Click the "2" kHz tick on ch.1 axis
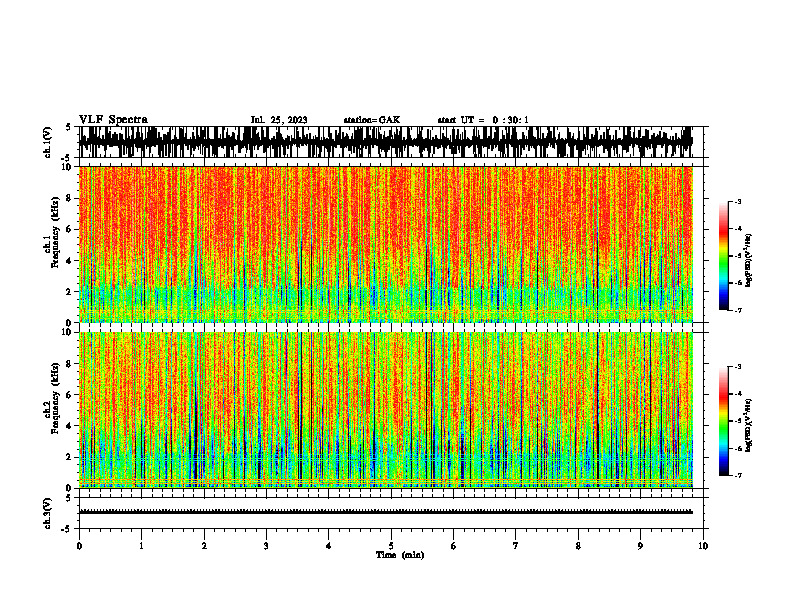 [69, 291]
